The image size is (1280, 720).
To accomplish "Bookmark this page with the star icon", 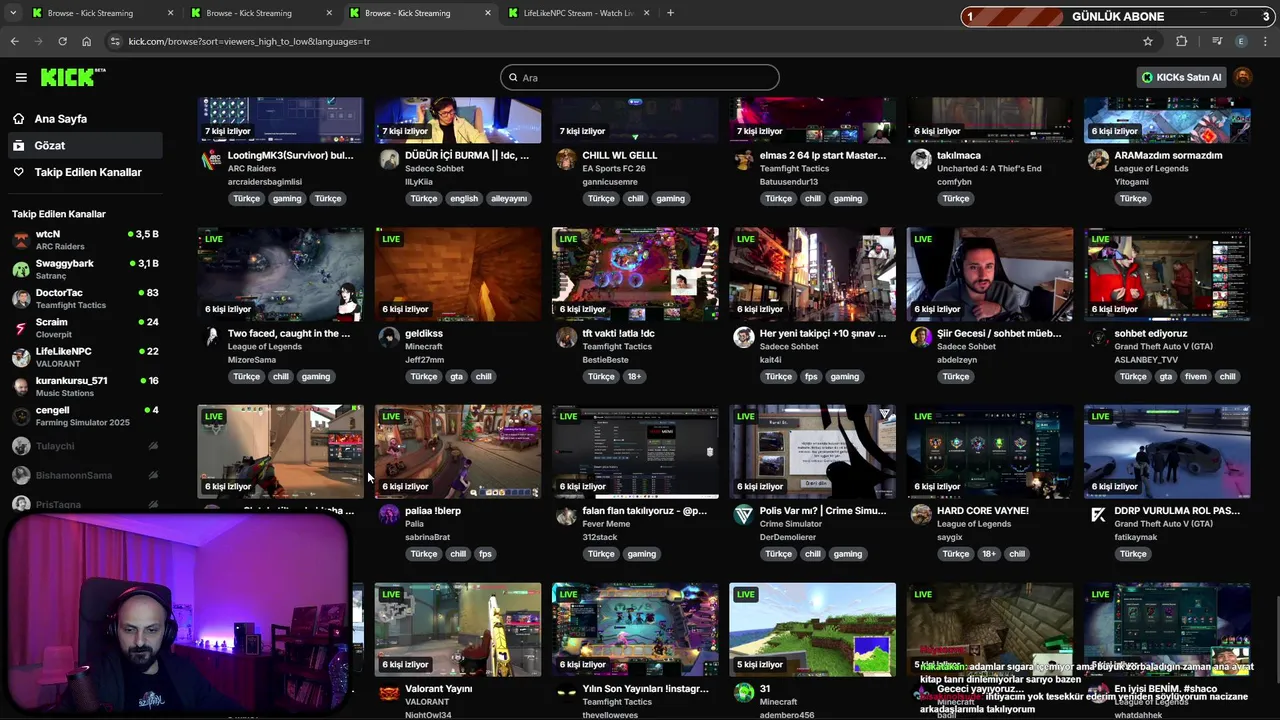I will tap(1148, 41).
